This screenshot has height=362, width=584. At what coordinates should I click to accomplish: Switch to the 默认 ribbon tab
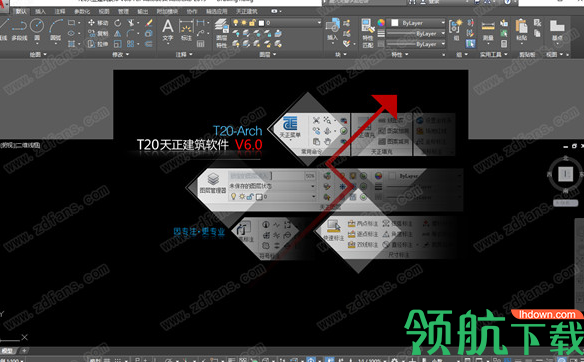21,12
